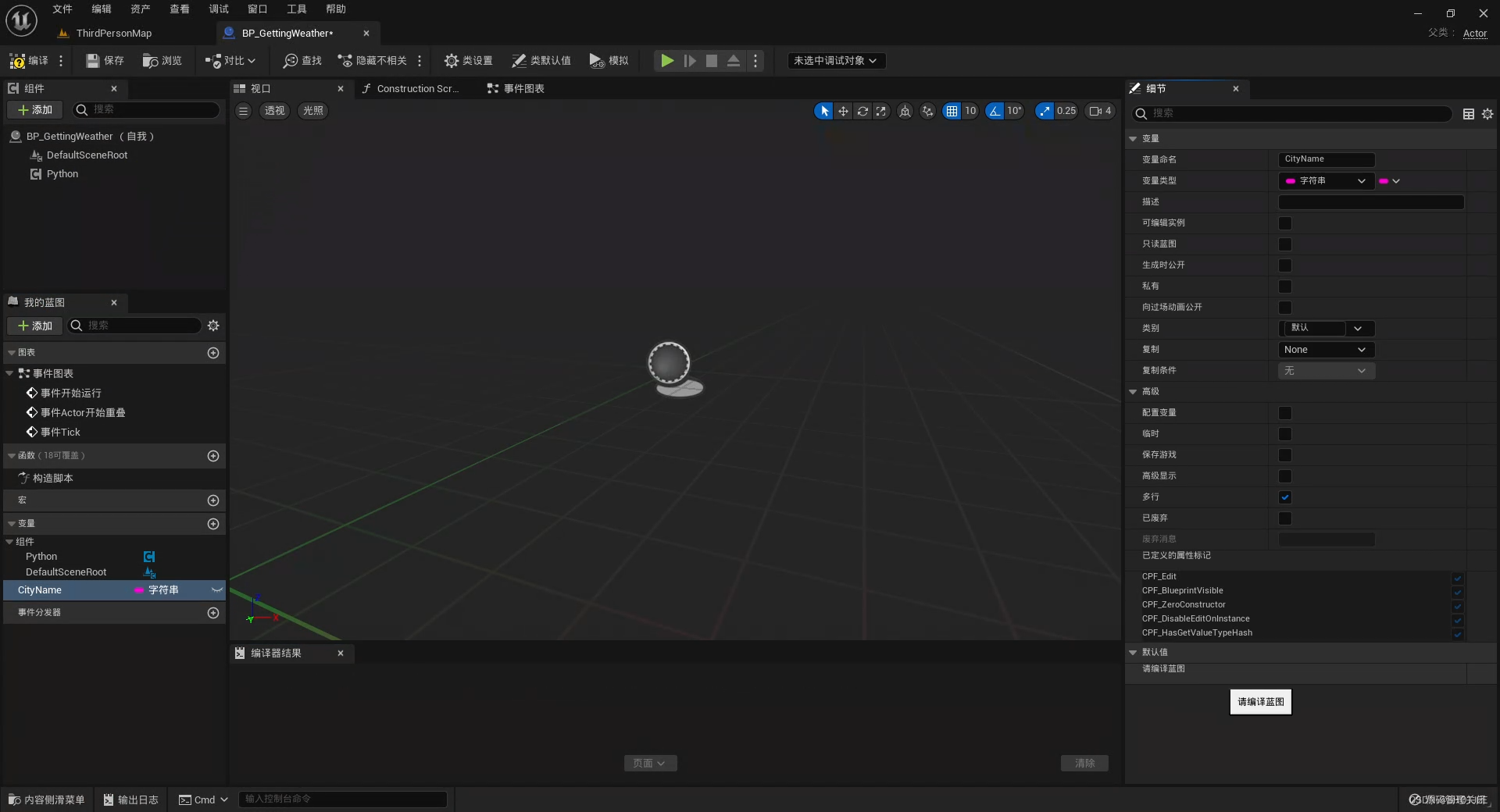The height and width of the screenshot is (812, 1500).
Task: Toggle the 多行 (Multi-line) checkbox
Action: coord(1285,497)
